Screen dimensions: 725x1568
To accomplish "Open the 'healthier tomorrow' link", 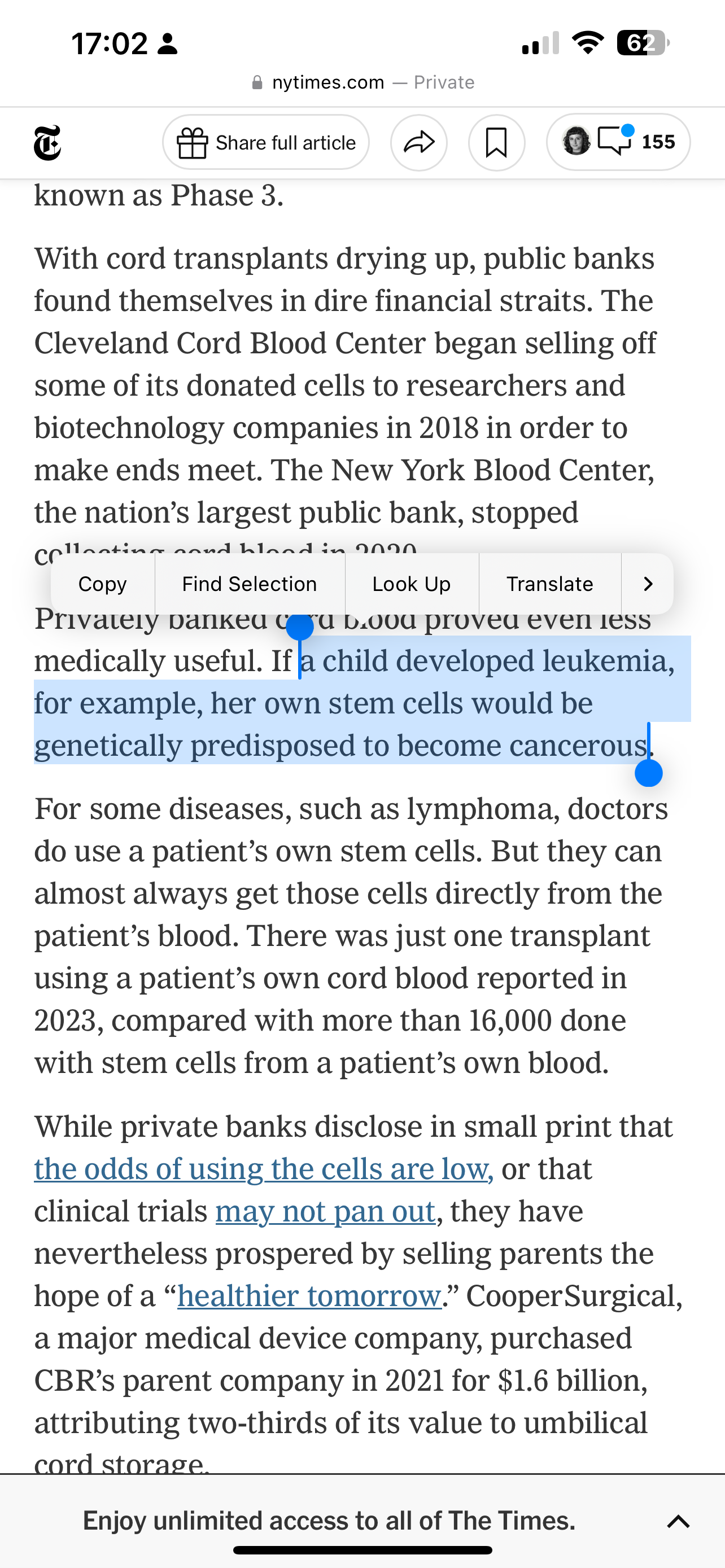I will tap(309, 1296).
